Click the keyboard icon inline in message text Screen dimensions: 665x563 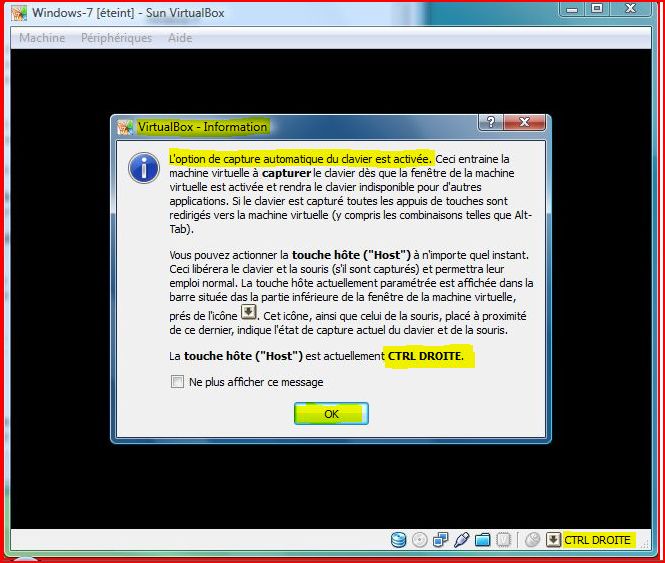[x=249, y=312]
